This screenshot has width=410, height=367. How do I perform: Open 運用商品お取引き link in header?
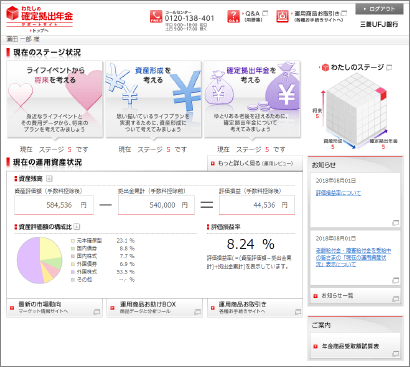coord(317,14)
